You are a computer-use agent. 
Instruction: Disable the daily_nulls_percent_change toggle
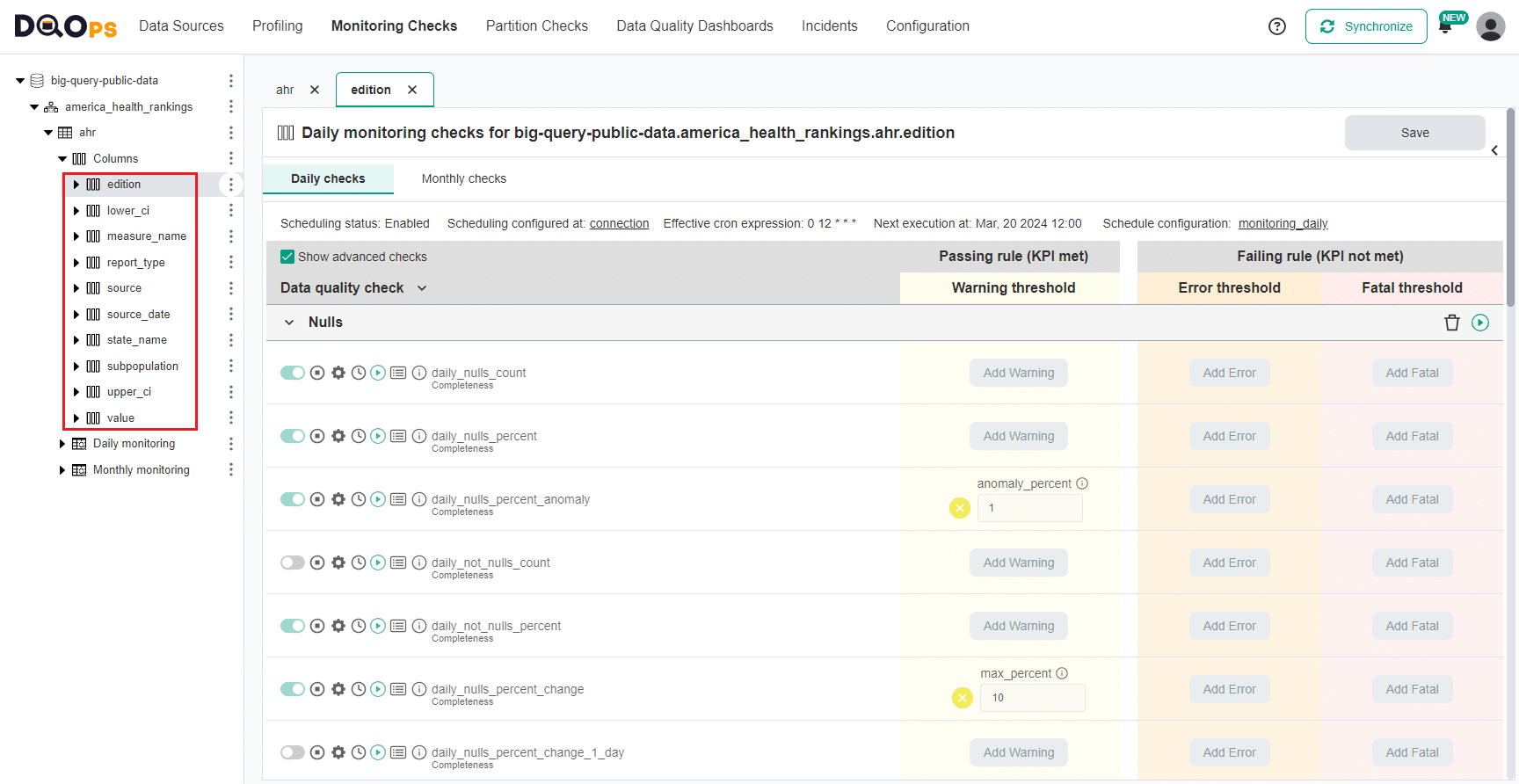click(293, 689)
